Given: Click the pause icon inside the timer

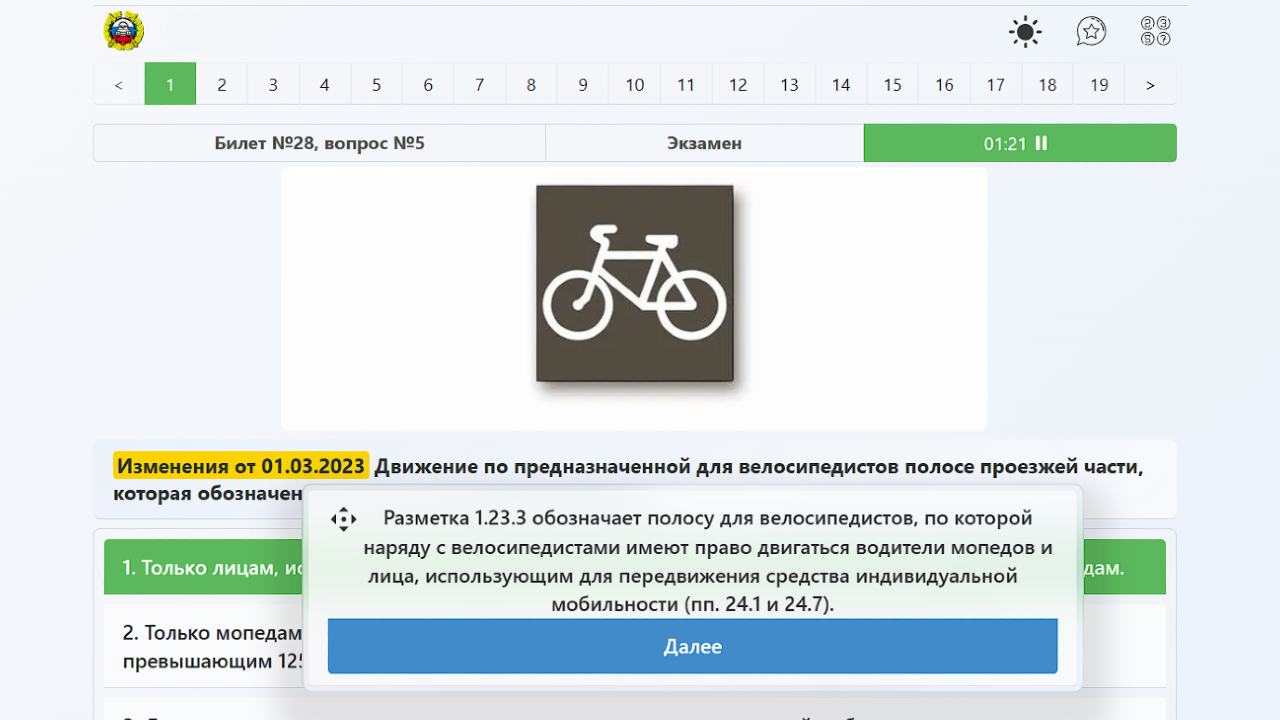Looking at the screenshot, I should coord(1040,143).
